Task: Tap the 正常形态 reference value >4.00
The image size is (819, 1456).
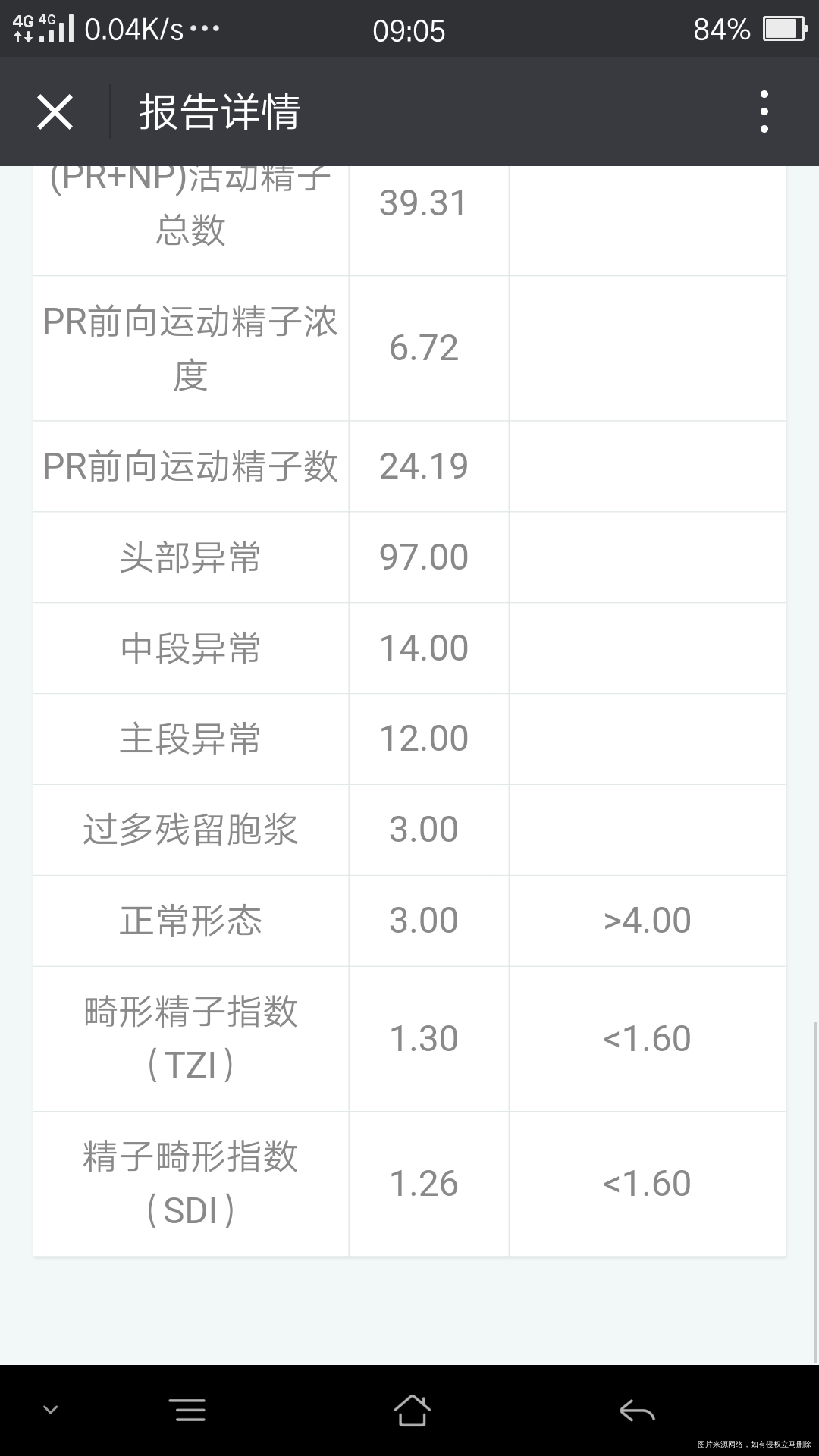Action: click(x=647, y=921)
